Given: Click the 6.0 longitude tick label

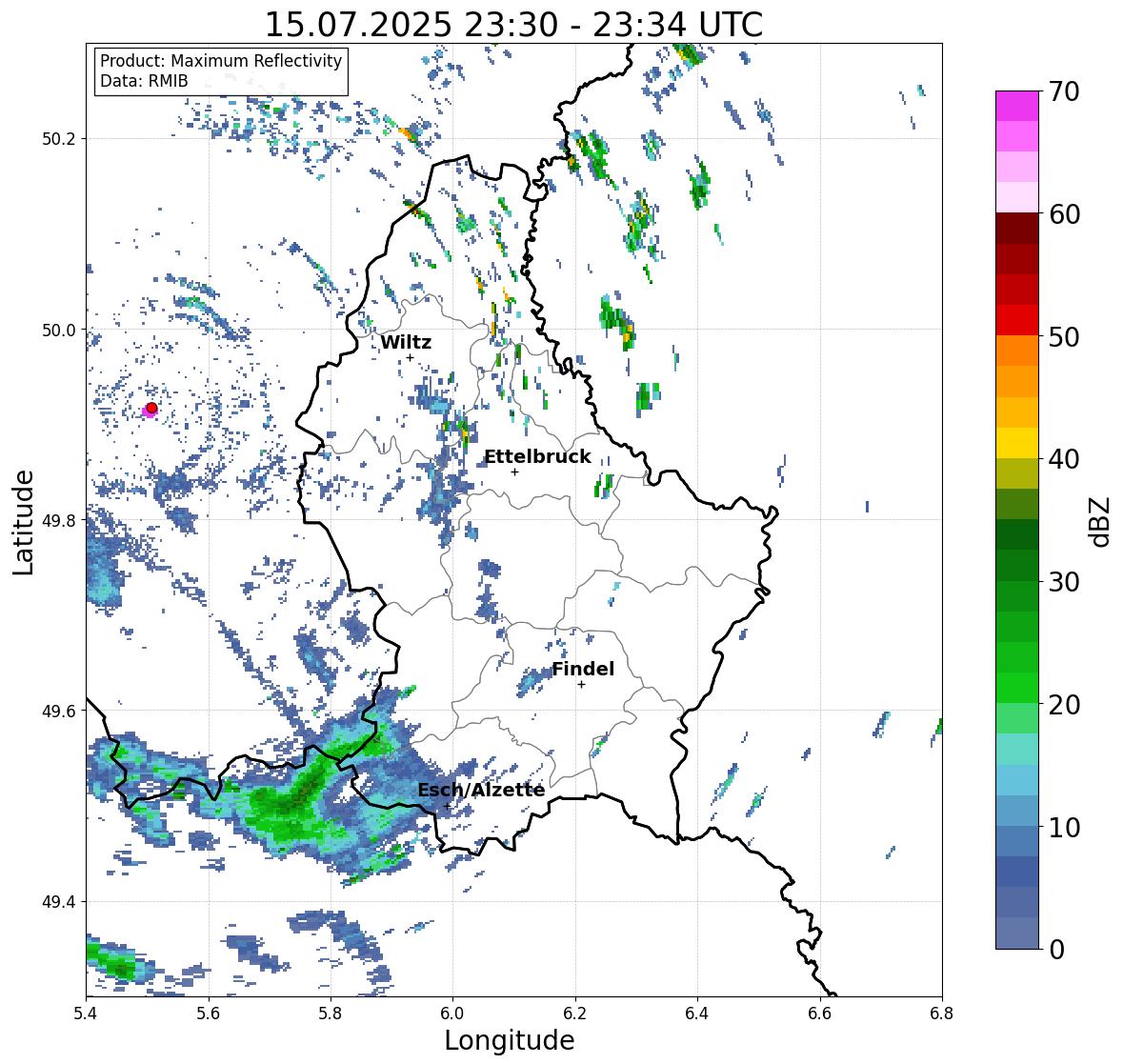Looking at the screenshot, I should pos(452,1014).
